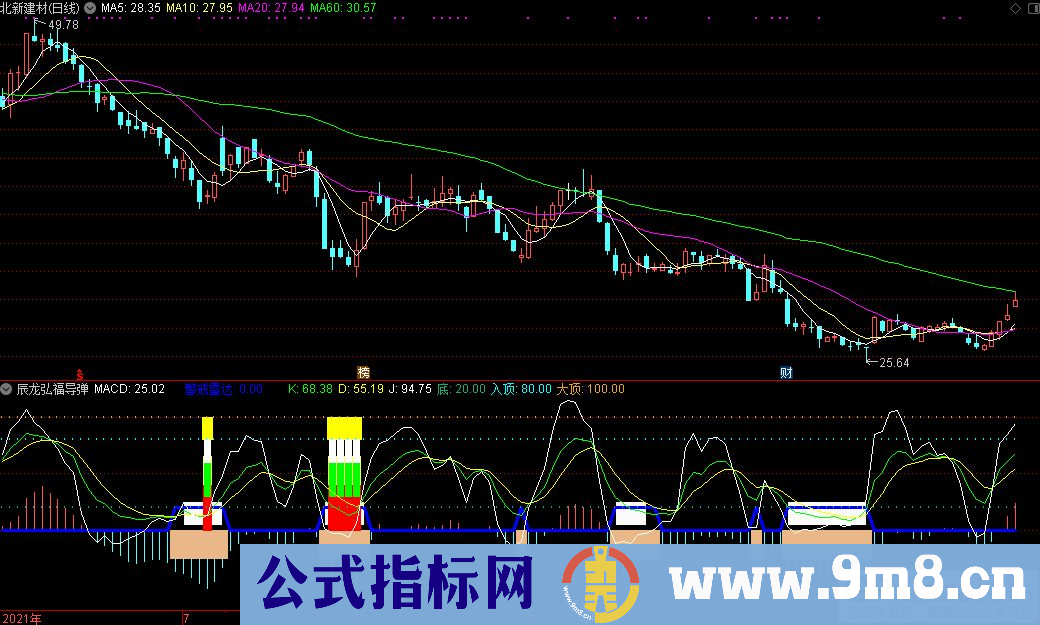
Task: Click the 底: 20.00 label
Action: coord(462,389)
